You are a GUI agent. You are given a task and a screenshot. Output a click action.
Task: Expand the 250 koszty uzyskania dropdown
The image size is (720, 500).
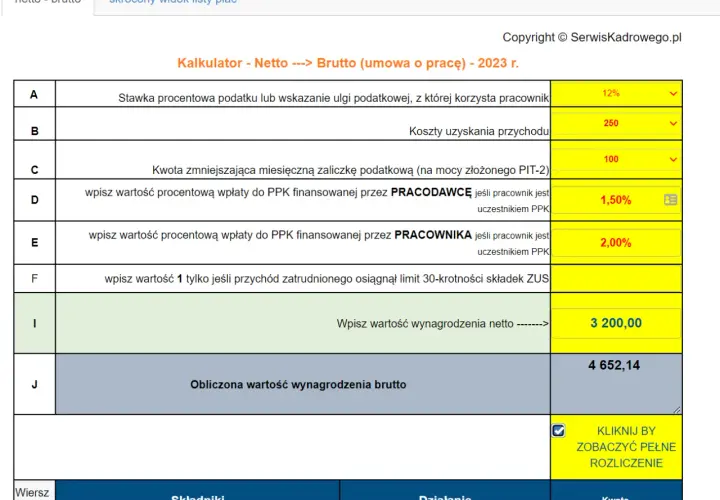[616, 123]
